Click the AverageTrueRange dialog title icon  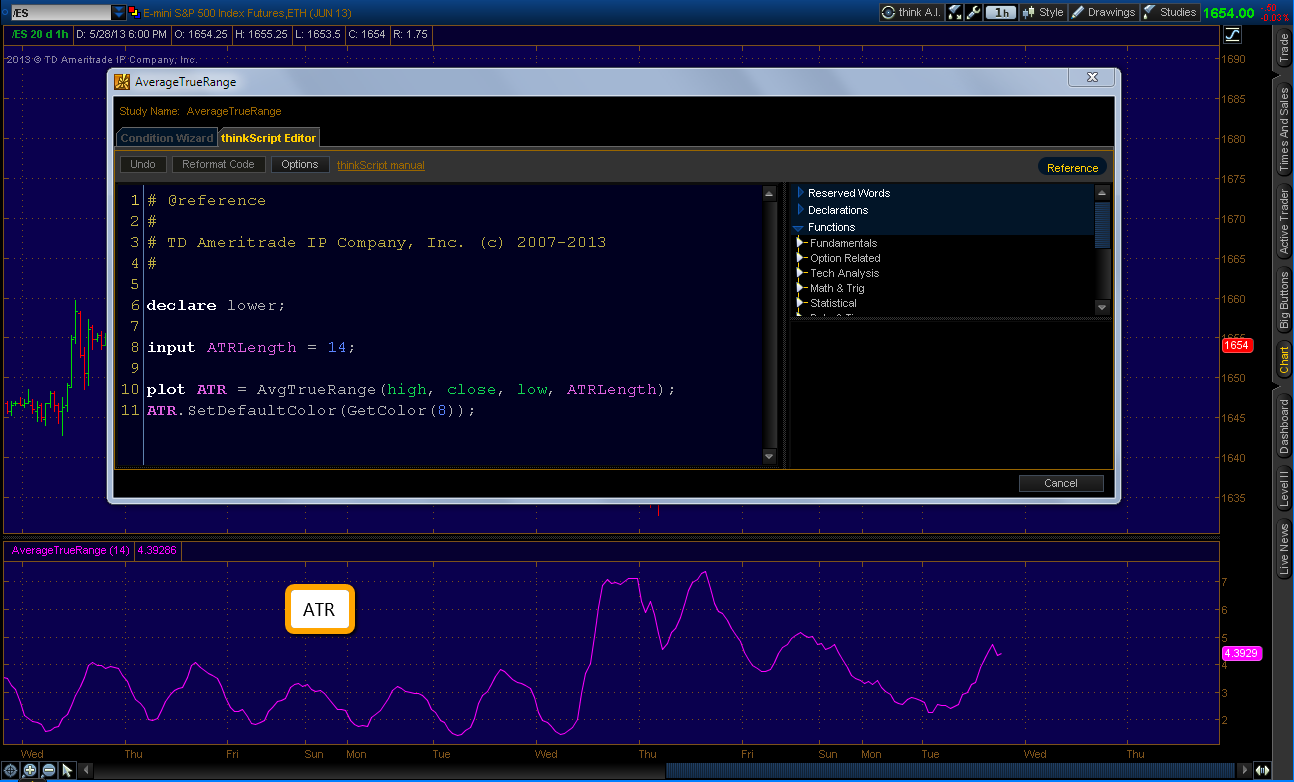tap(121, 82)
